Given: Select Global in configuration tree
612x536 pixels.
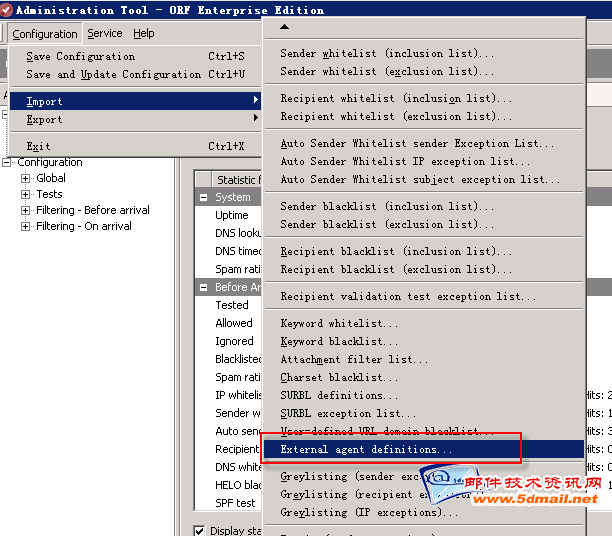Looking at the screenshot, I should coord(51,178).
